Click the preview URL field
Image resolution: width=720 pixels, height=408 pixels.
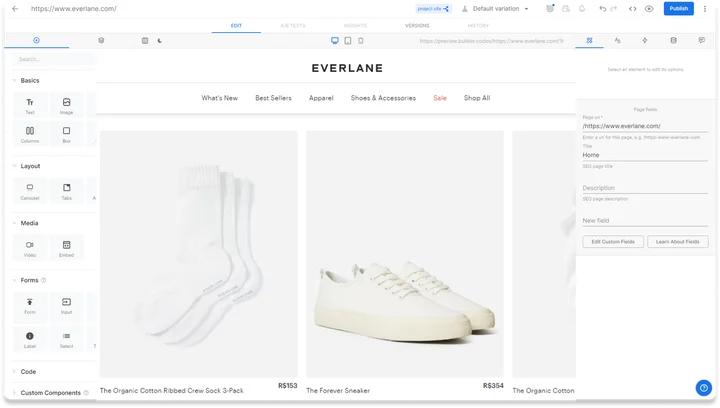491,41
